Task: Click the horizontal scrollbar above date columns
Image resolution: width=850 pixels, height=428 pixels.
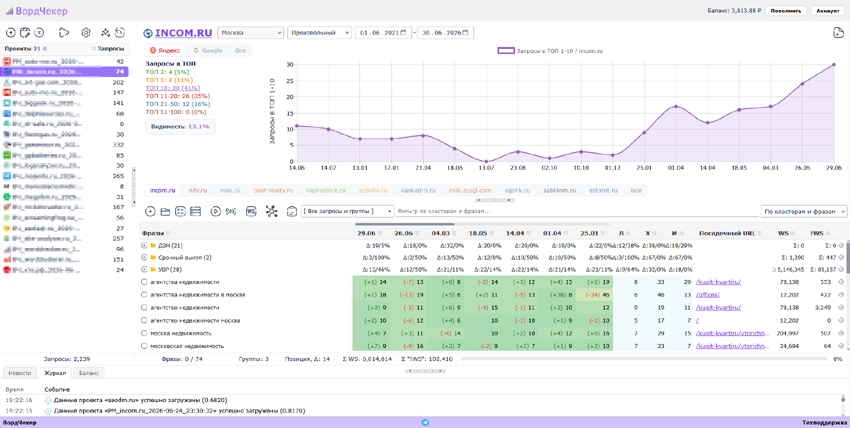Action: pos(404,224)
